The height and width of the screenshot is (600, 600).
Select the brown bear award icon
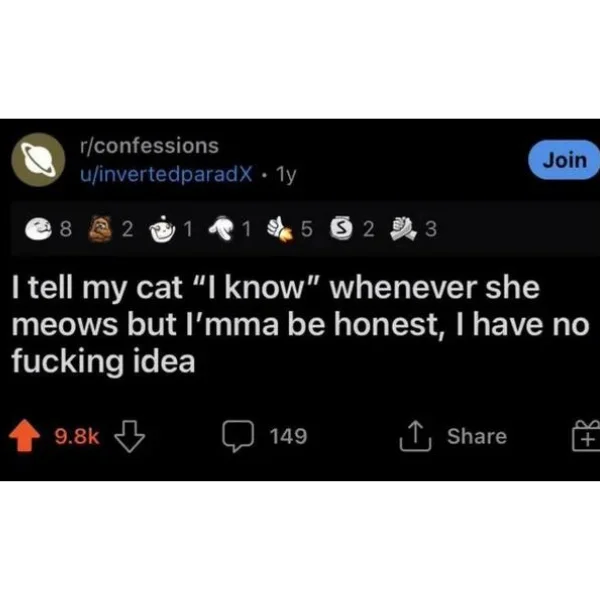pos(100,229)
